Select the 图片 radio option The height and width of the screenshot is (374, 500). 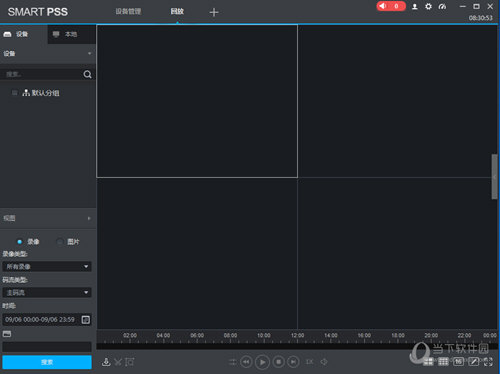(60, 242)
